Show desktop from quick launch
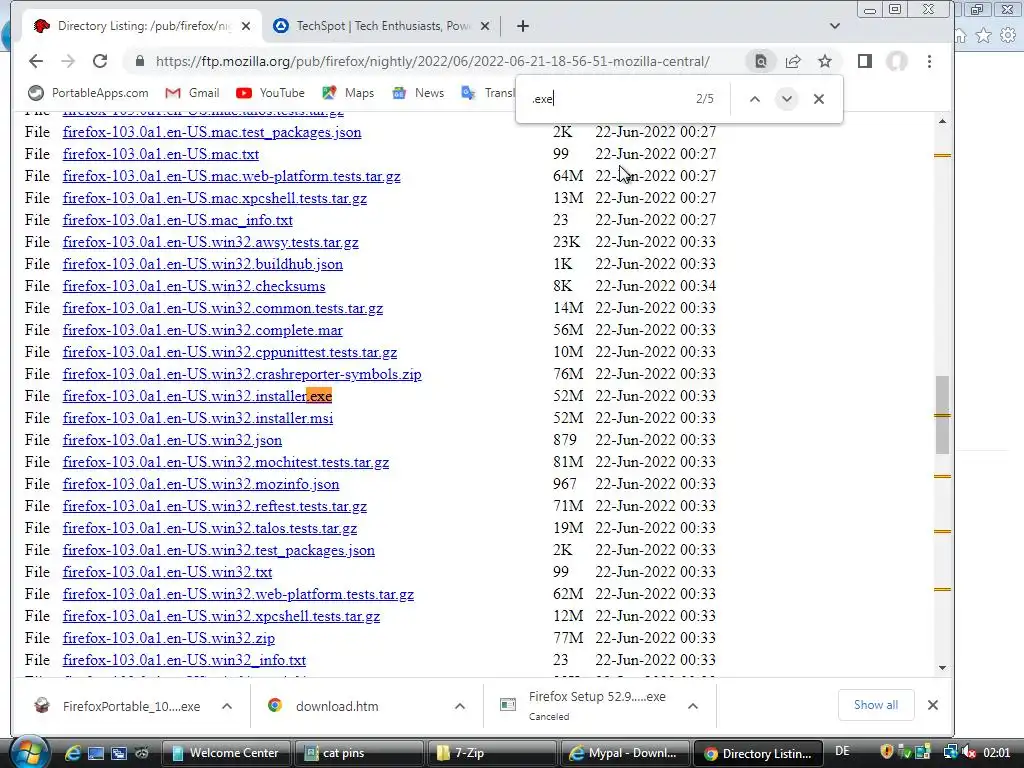 coord(96,753)
